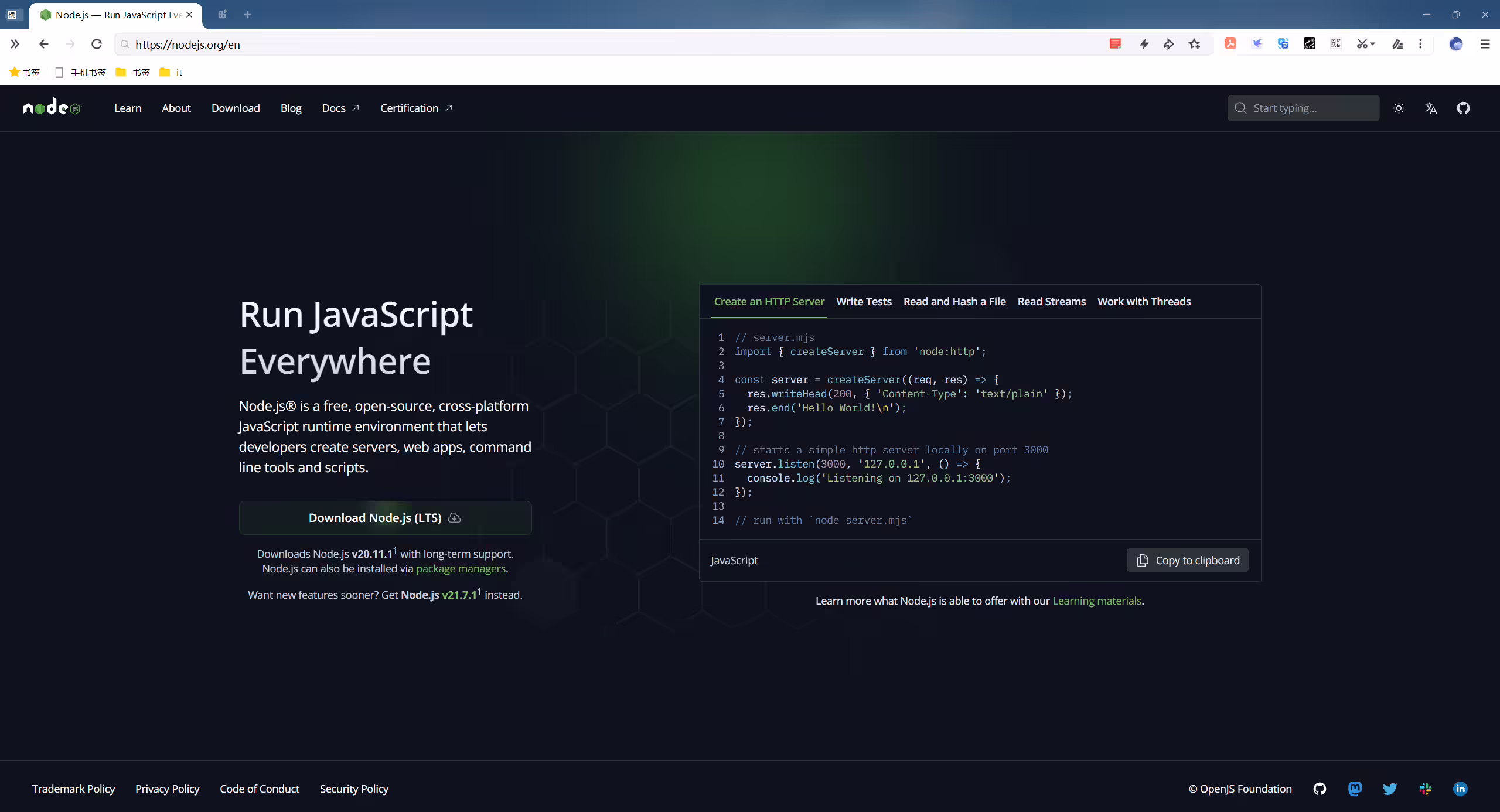Screen dimensions: 1500x812
Task: Open the red reader note icon in the address bar
Action: point(1115,44)
